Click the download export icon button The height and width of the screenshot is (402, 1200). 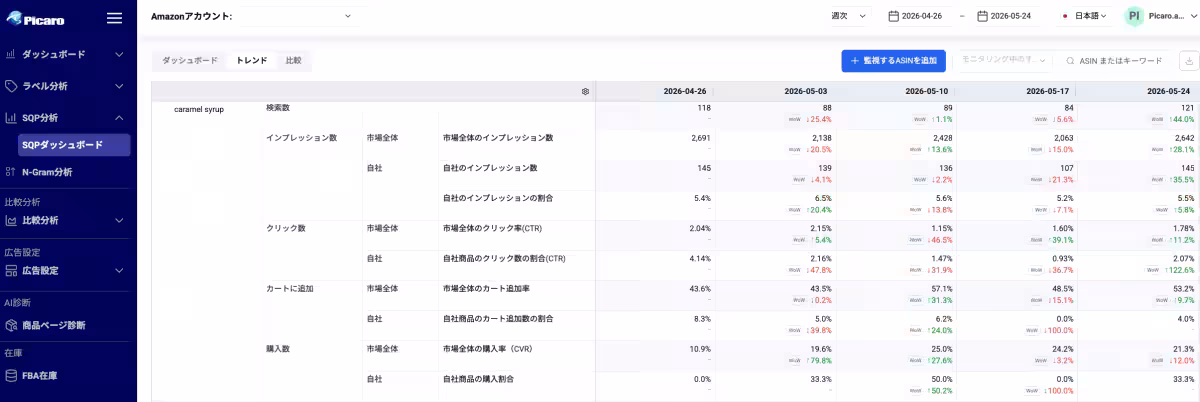coord(1188,61)
